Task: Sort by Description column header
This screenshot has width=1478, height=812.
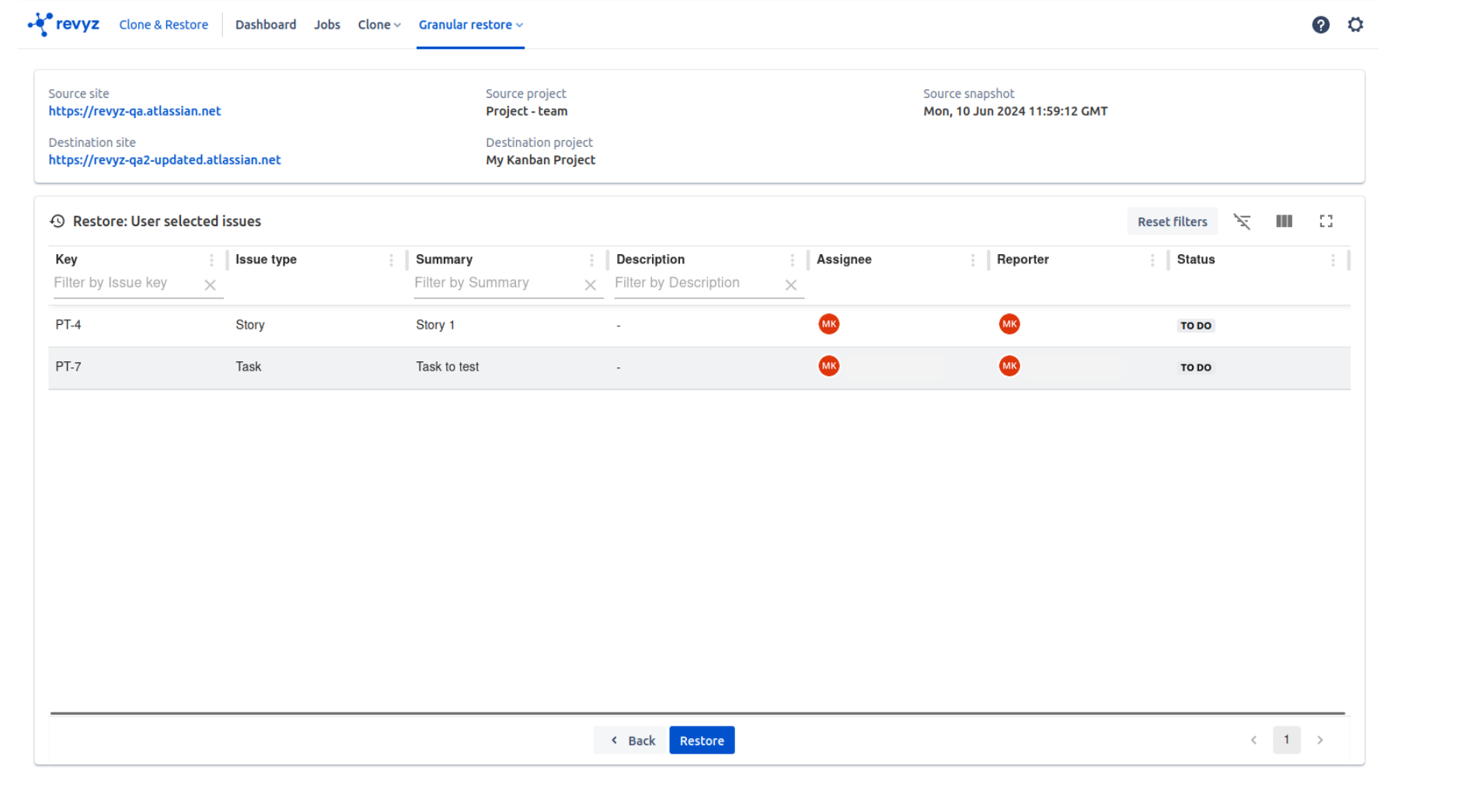Action: [x=650, y=260]
